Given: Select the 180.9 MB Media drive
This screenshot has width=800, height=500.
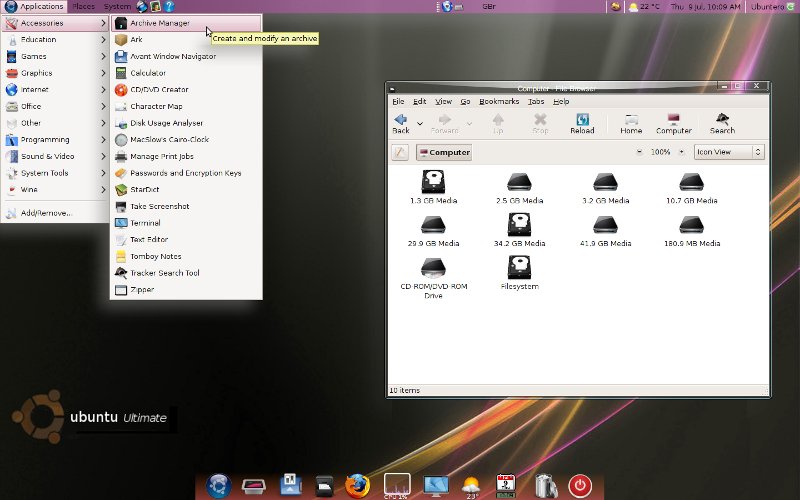Looking at the screenshot, I should click(x=692, y=230).
